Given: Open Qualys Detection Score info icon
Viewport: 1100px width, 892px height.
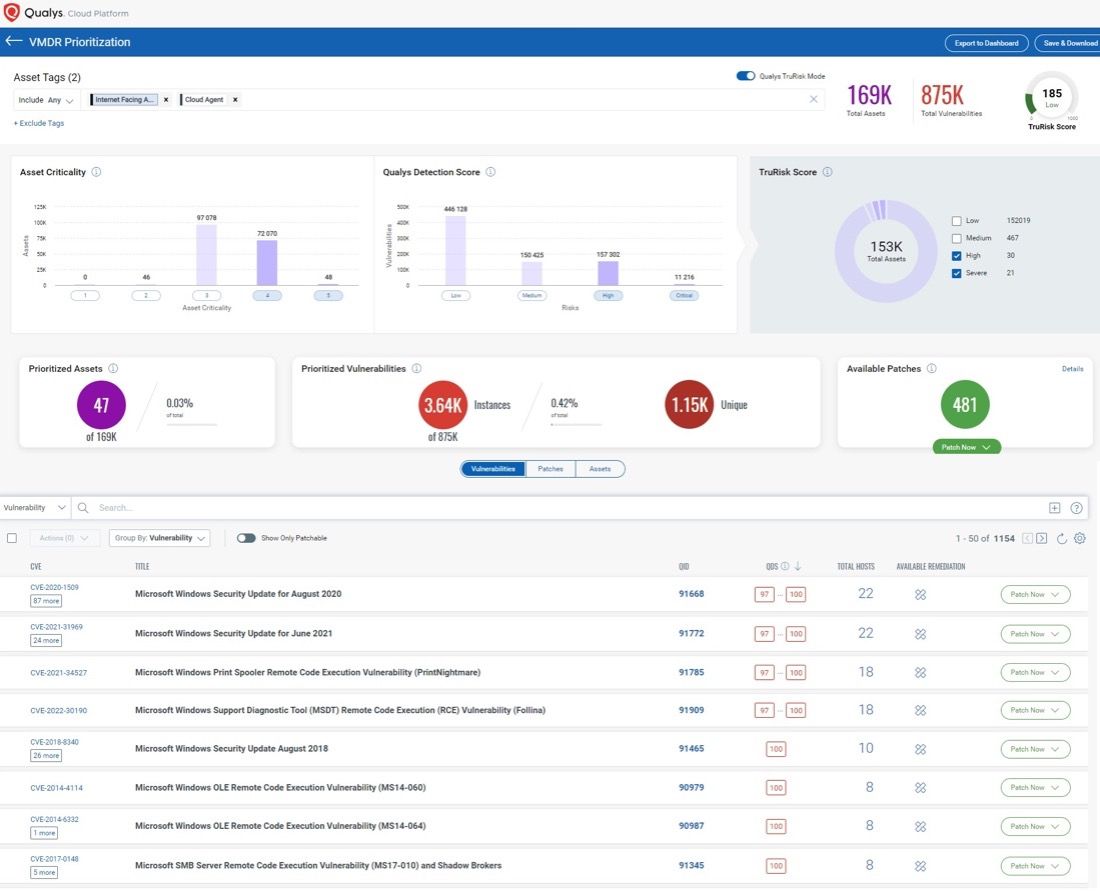Looking at the screenshot, I should coord(490,172).
